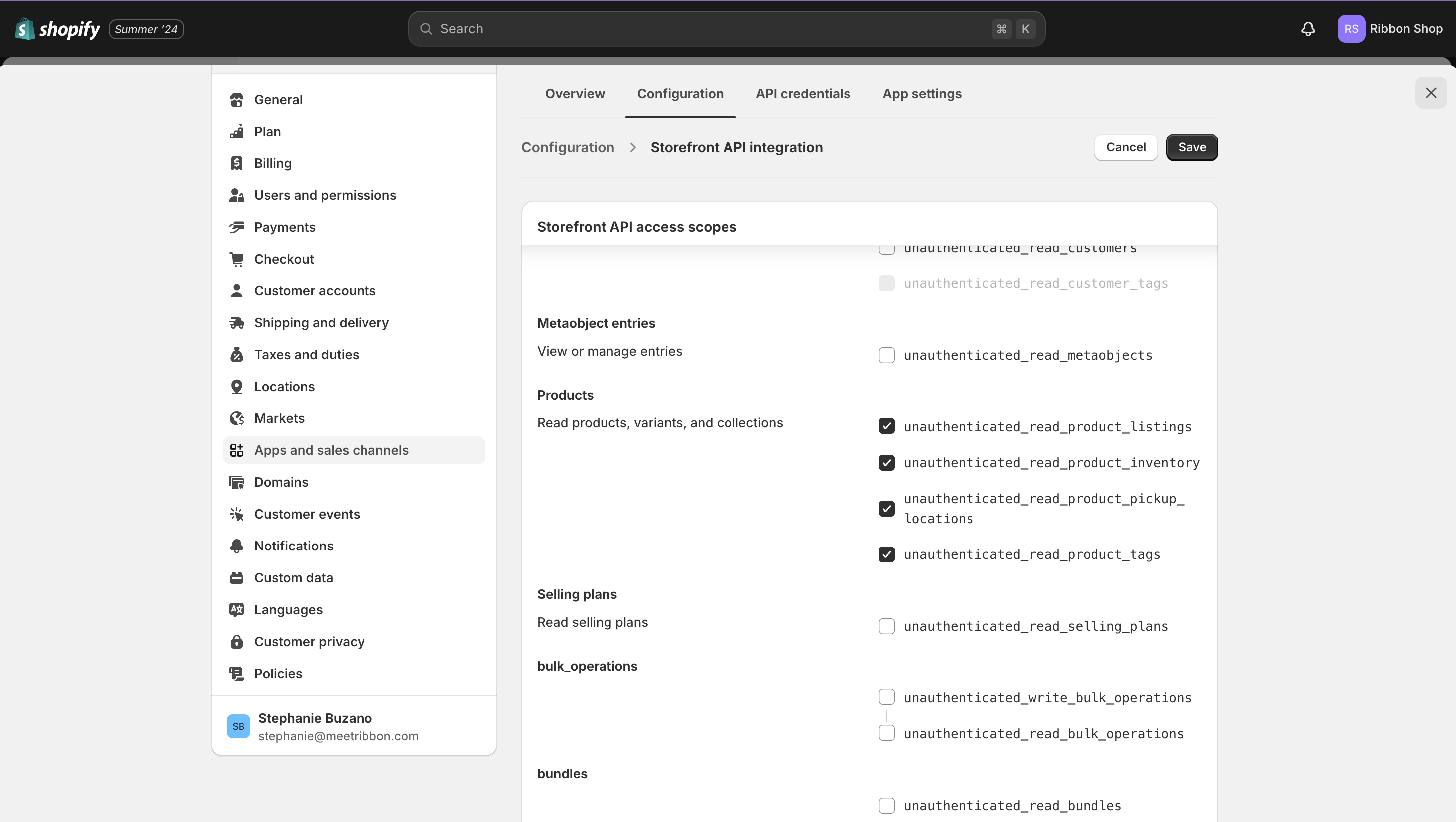Open Billing settings via receipt icon

[236, 163]
